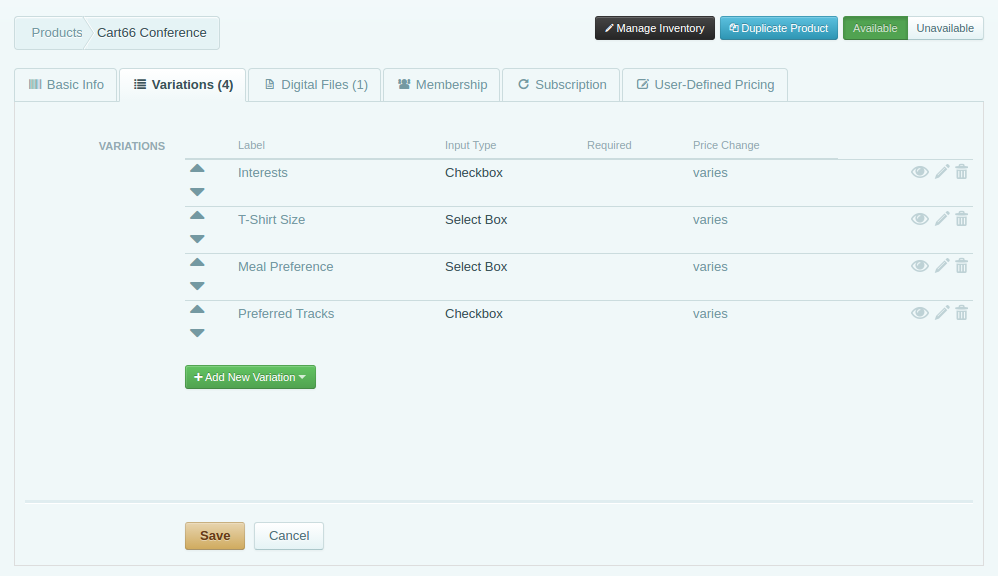Screen dimensions: 998x576
Task: Click the VARIATIONS section heading
Action: (x=132, y=146)
